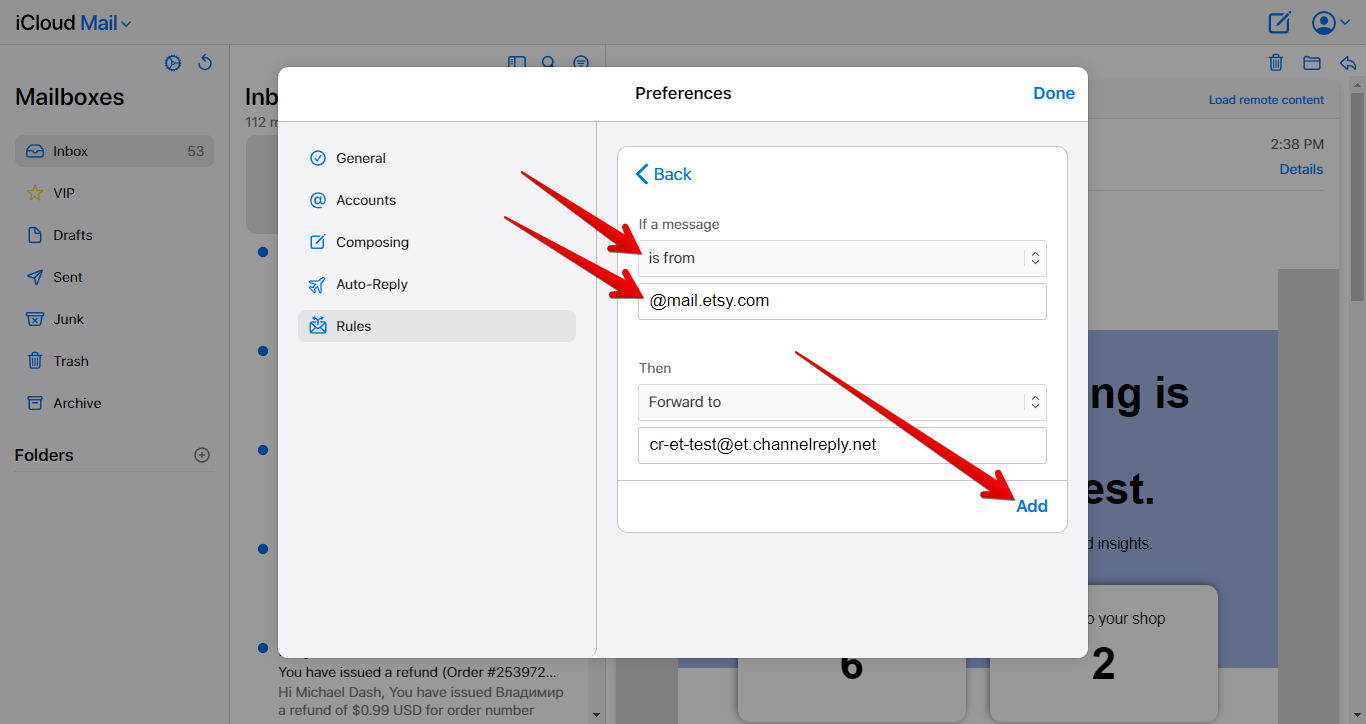This screenshot has width=1366, height=724.
Task: Click the Accounts at-sign icon
Action: point(318,200)
